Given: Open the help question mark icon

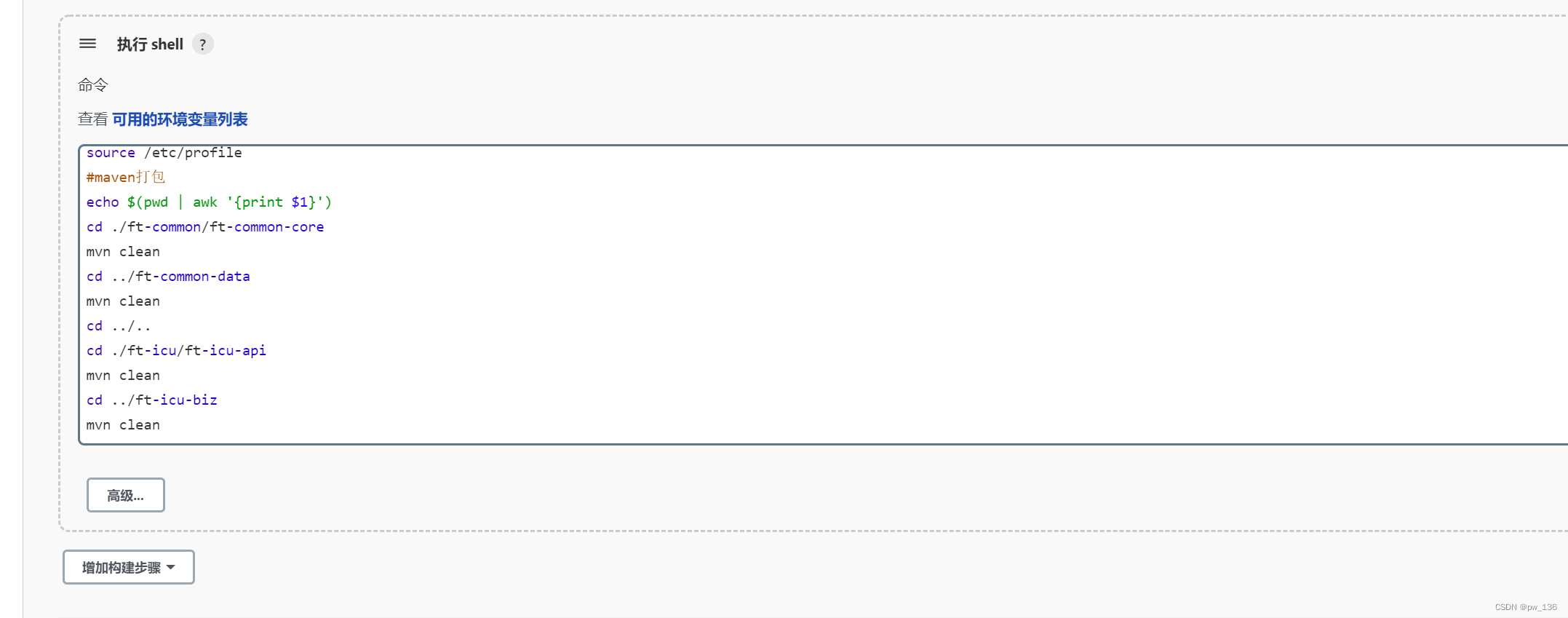Looking at the screenshot, I should click(203, 44).
